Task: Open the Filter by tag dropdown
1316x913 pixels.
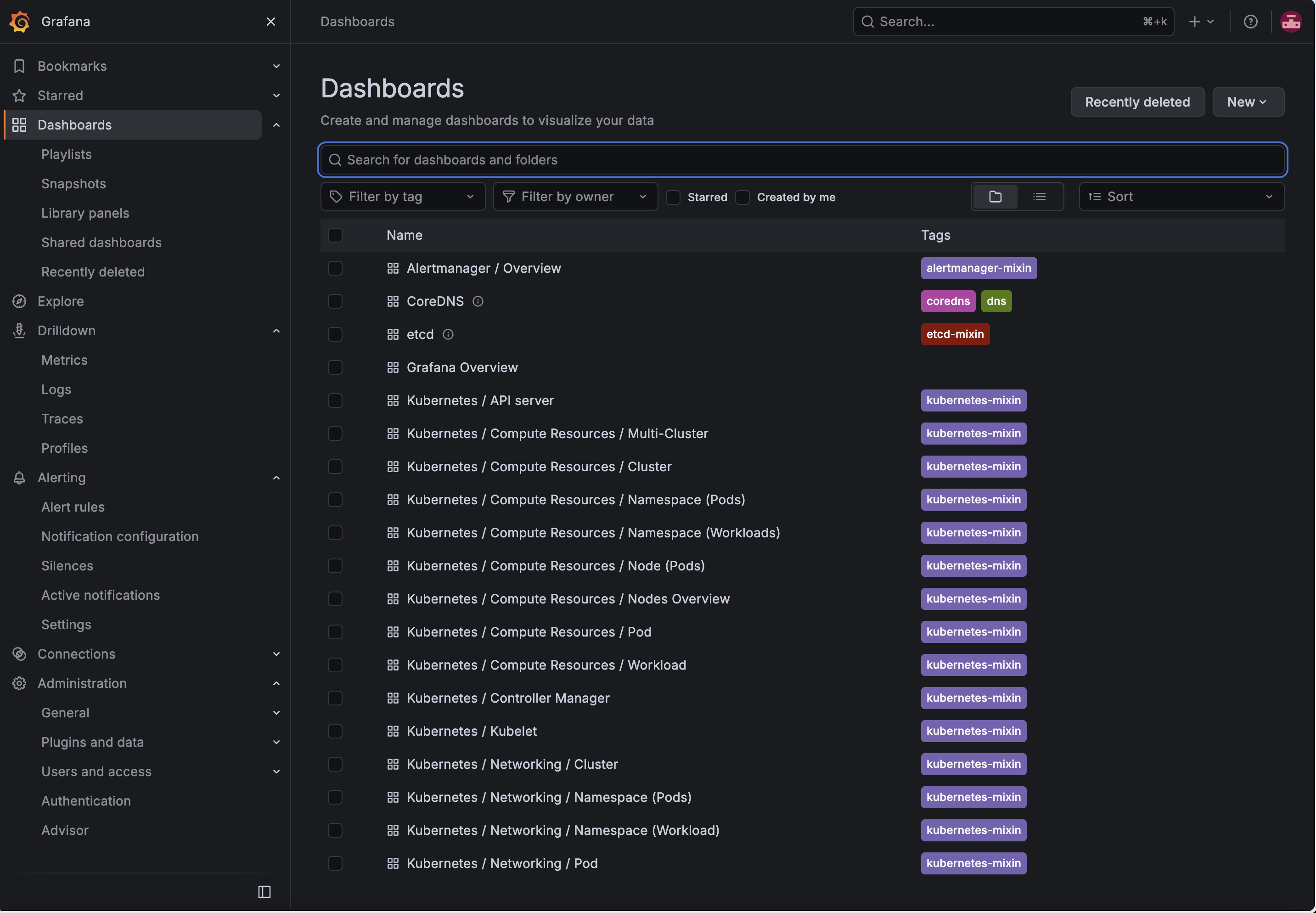Action: (403, 197)
